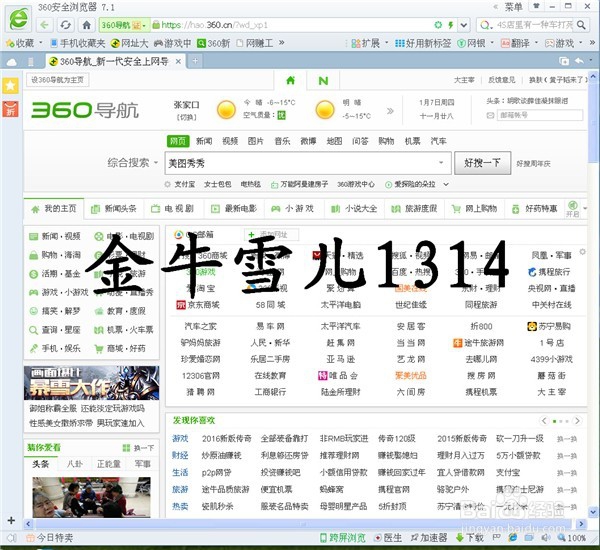Open the 京东商城 link
Viewport: 600px width, 550px height.
click(198, 305)
